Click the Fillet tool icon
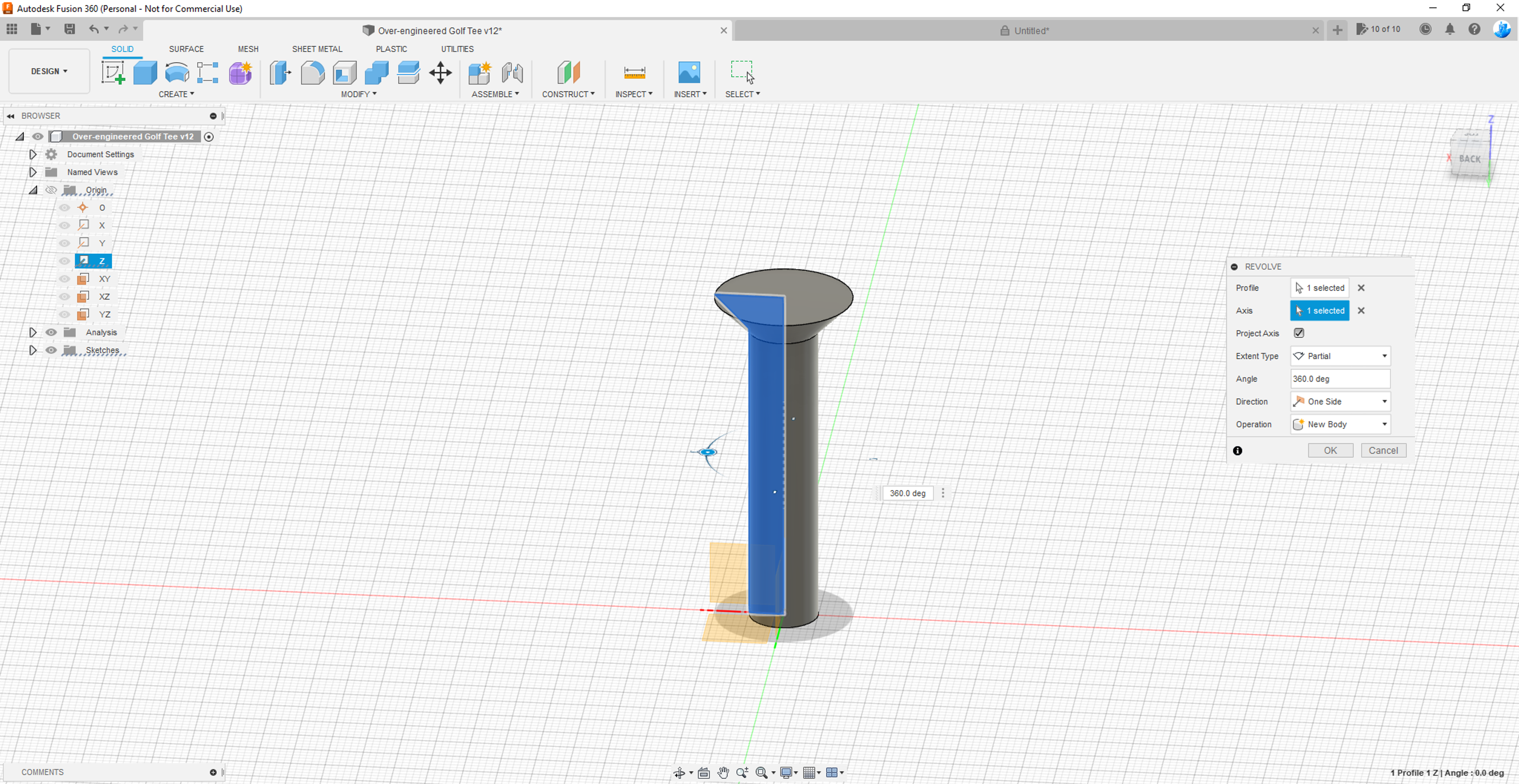 tap(312, 72)
